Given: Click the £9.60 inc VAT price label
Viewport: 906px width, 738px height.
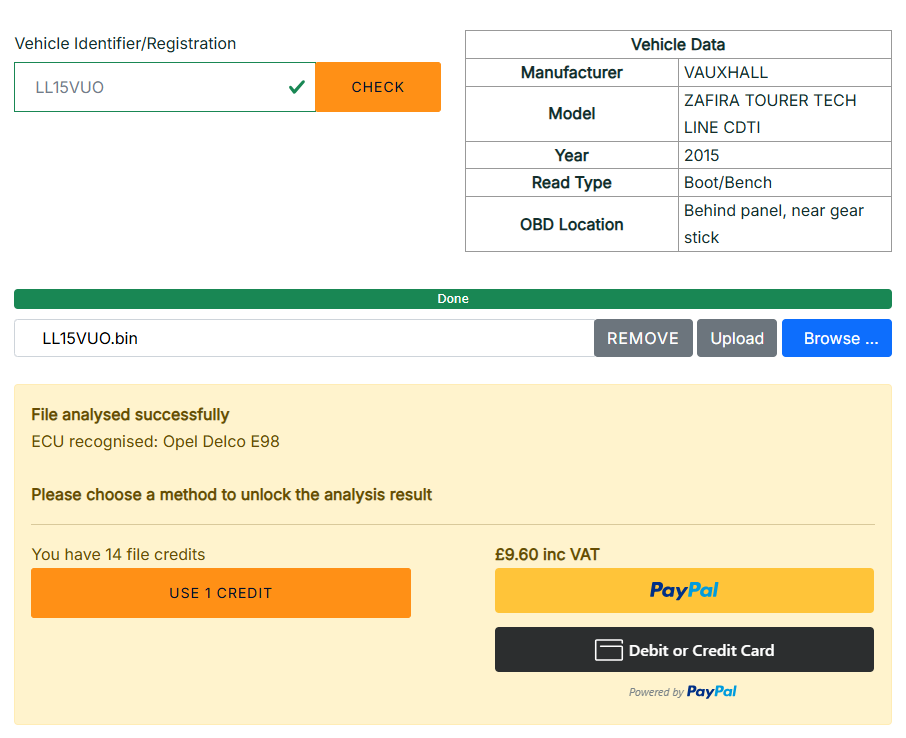Looking at the screenshot, I should click(x=547, y=554).
